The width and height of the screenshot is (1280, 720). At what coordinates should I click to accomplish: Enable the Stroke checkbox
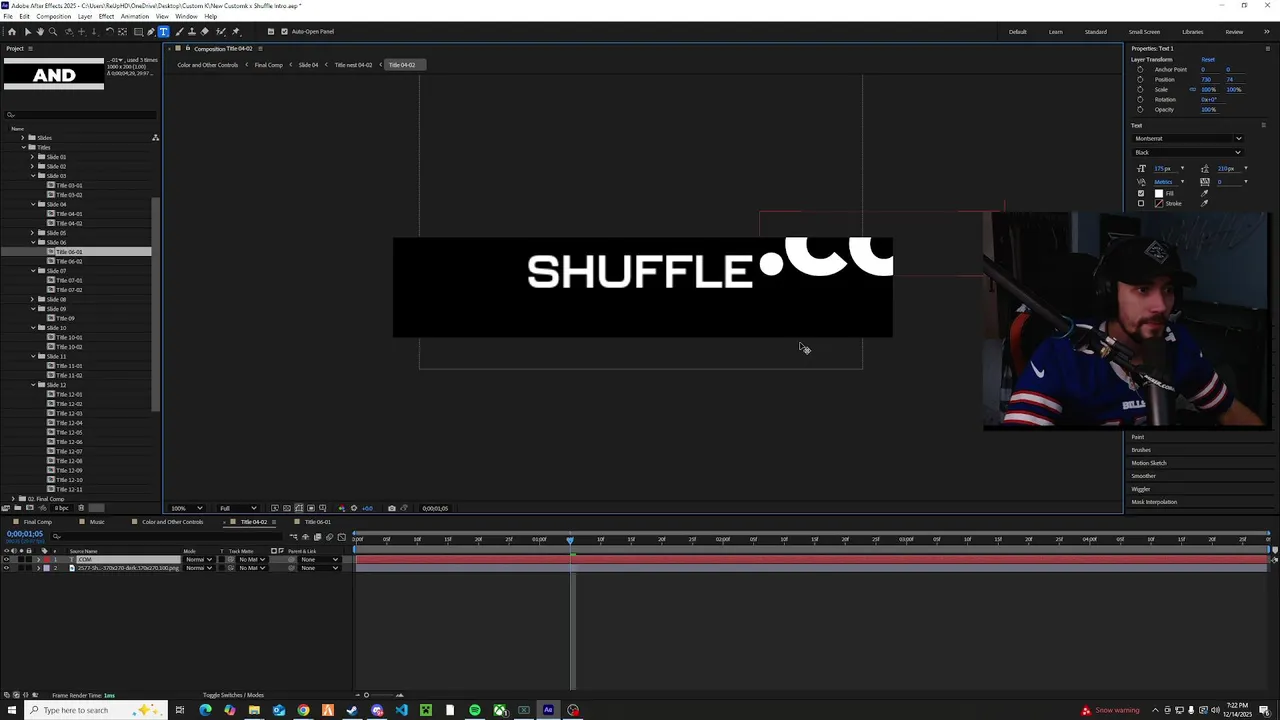(1141, 203)
